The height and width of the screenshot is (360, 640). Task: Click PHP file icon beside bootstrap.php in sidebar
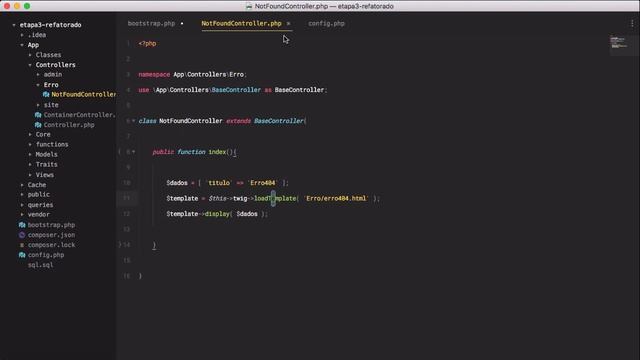22,225
